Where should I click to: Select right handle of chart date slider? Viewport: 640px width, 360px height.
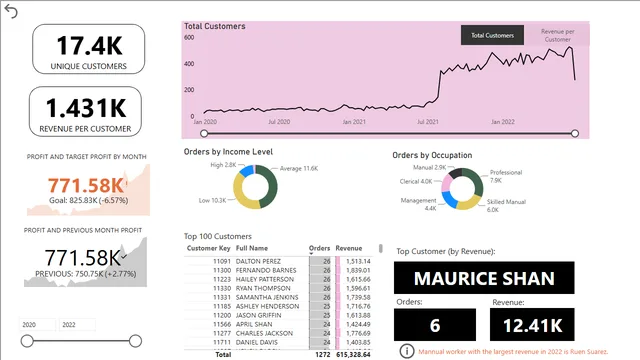pyautogui.click(x=575, y=133)
